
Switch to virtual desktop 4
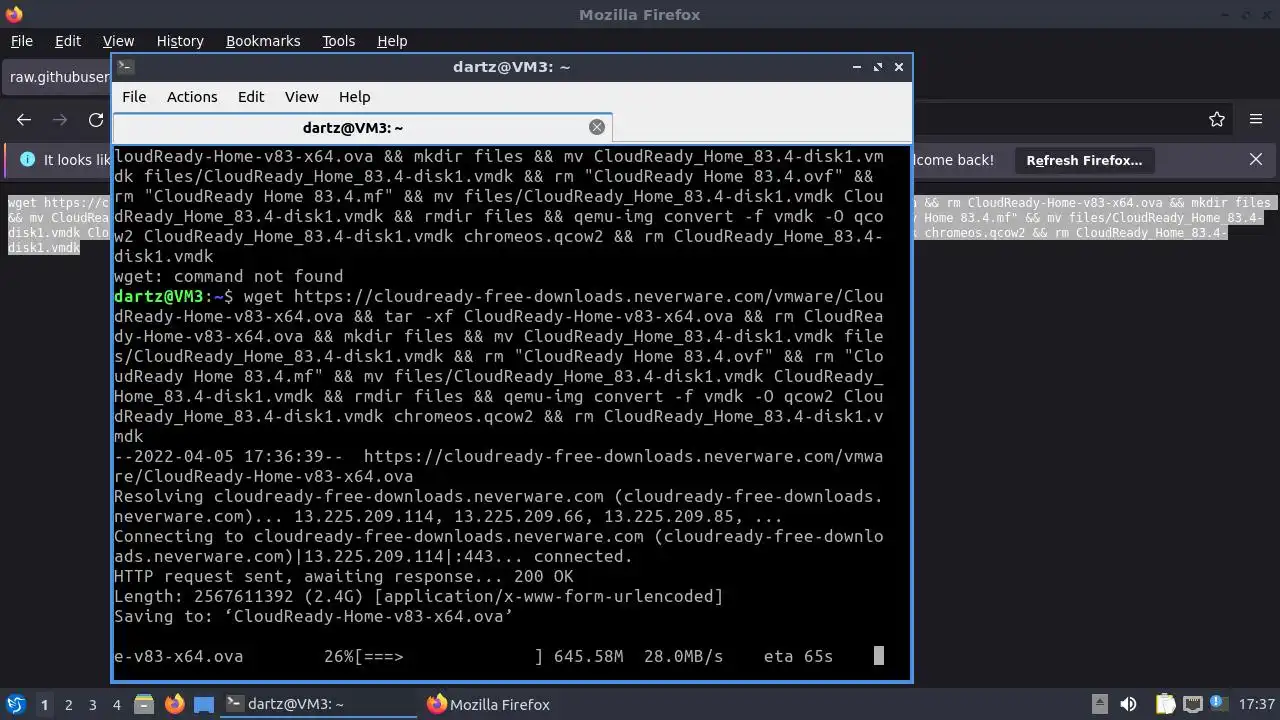(116, 705)
